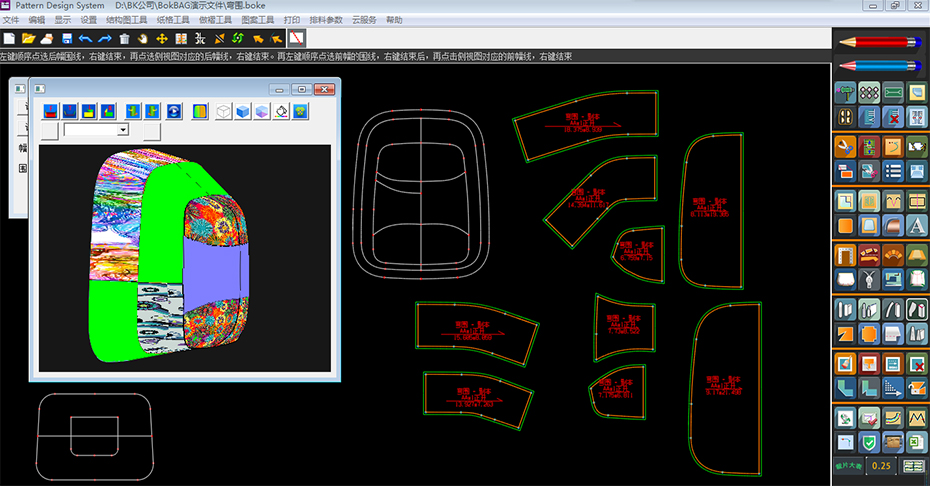Open the 文件 menu
The image size is (930, 486).
11,20
